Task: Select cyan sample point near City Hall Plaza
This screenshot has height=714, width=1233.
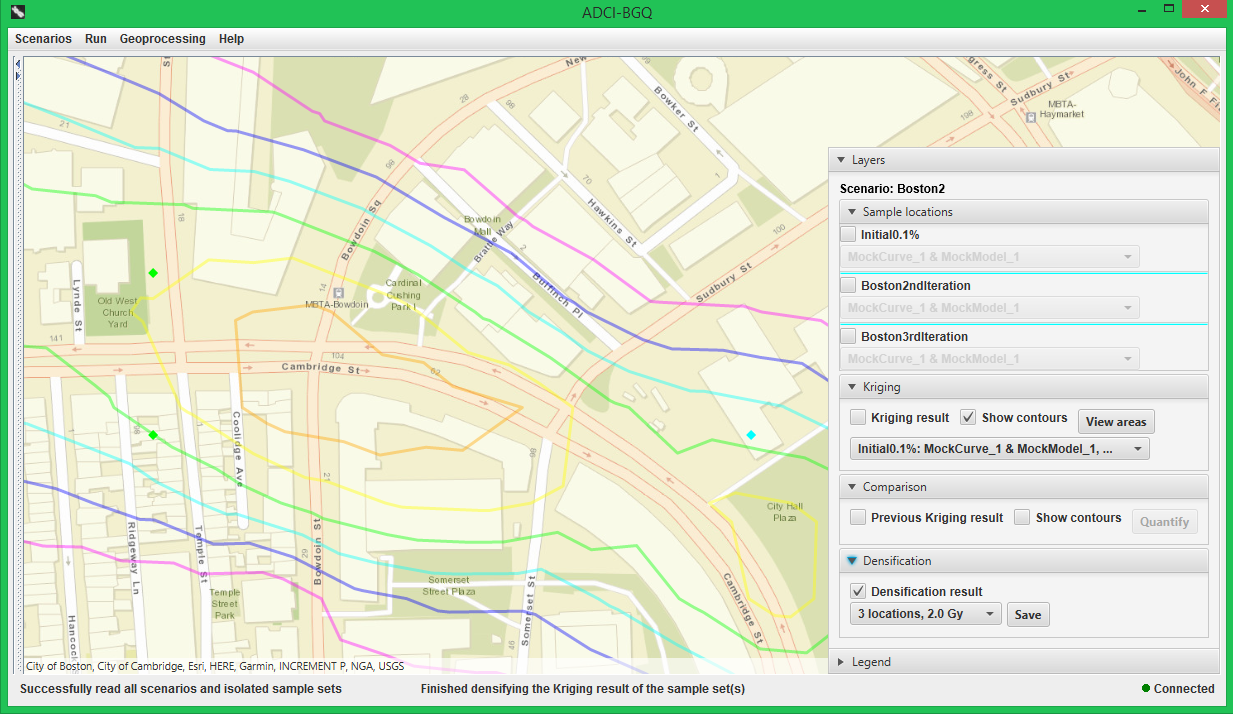Action: click(751, 434)
